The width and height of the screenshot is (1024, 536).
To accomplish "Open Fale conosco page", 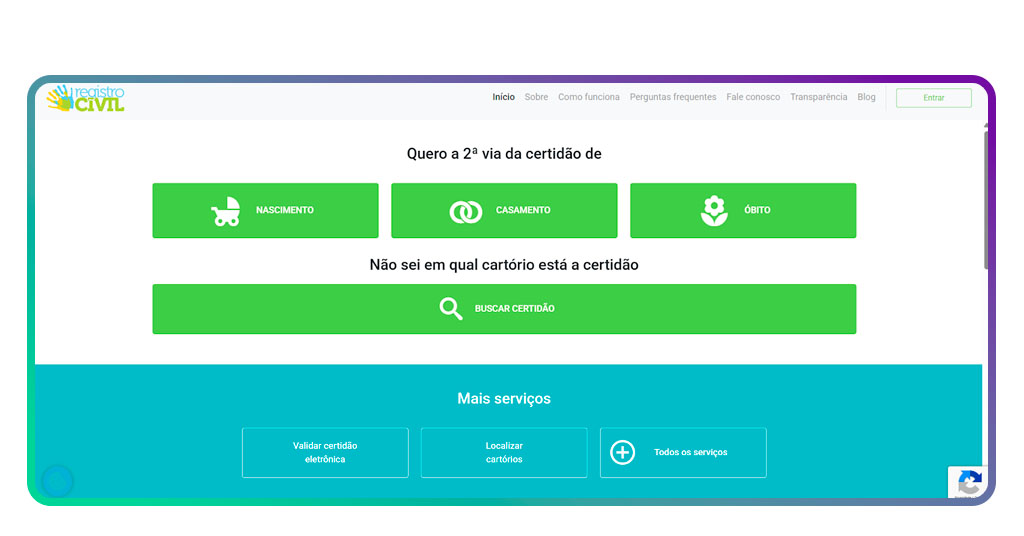I will point(753,97).
